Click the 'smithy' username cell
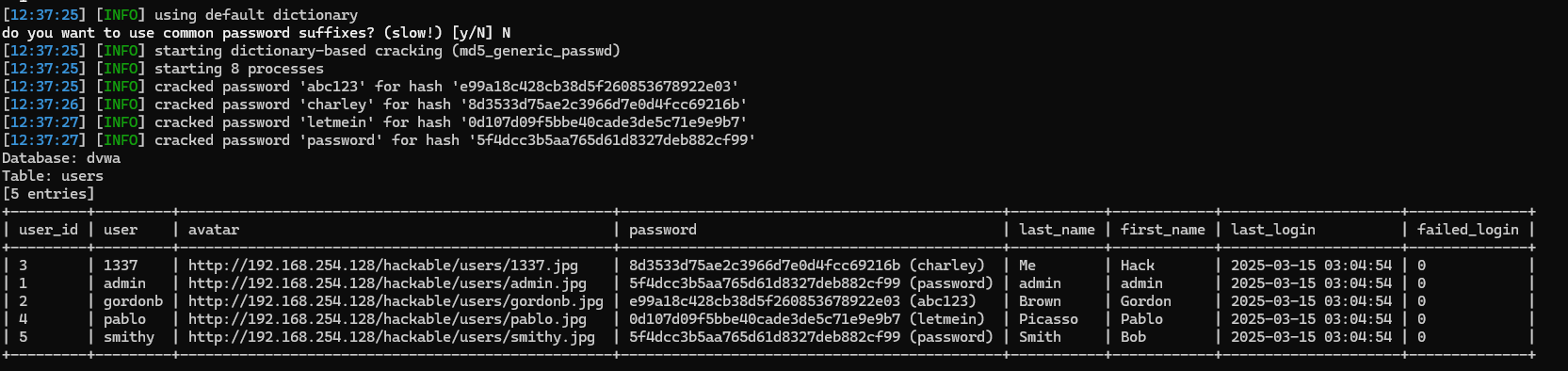The height and width of the screenshot is (371, 1568). (128, 337)
